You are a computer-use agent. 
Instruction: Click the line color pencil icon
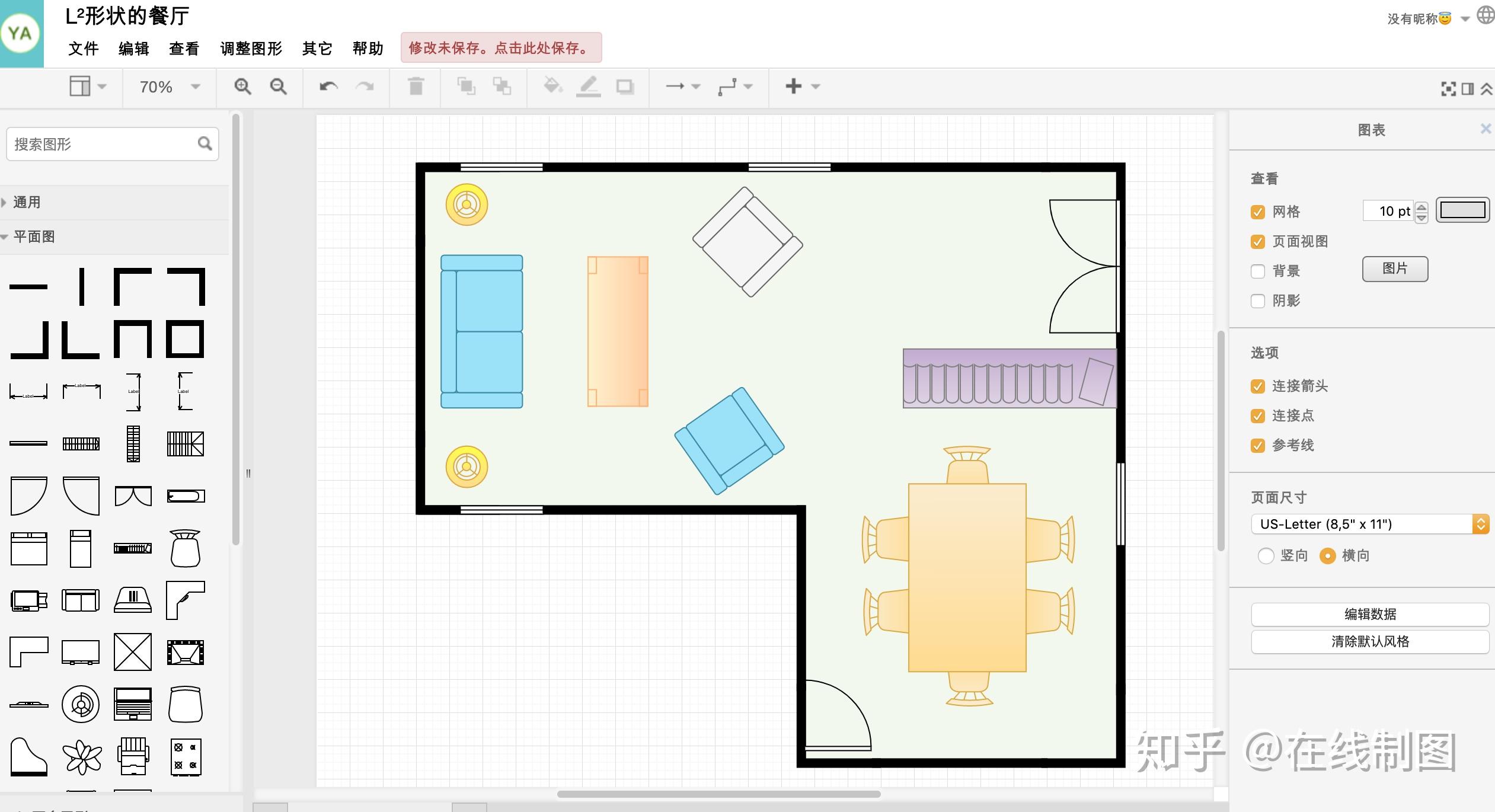point(589,87)
